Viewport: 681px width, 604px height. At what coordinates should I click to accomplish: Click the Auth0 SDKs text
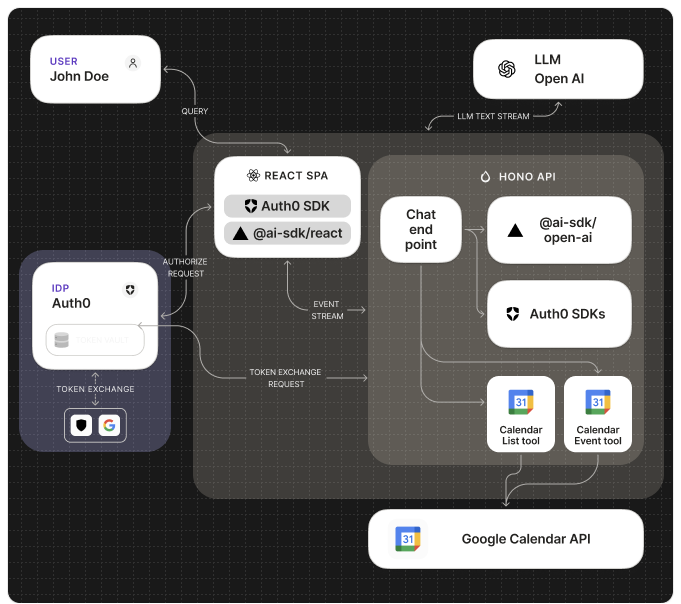tap(567, 314)
